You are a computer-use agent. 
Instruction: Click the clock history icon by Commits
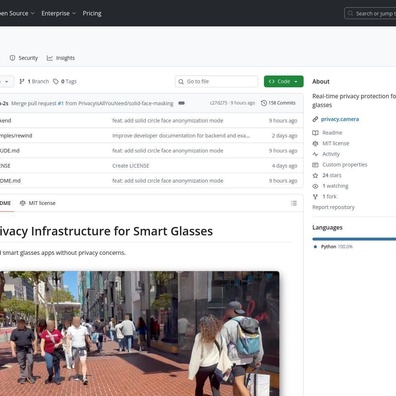pos(264,103)
